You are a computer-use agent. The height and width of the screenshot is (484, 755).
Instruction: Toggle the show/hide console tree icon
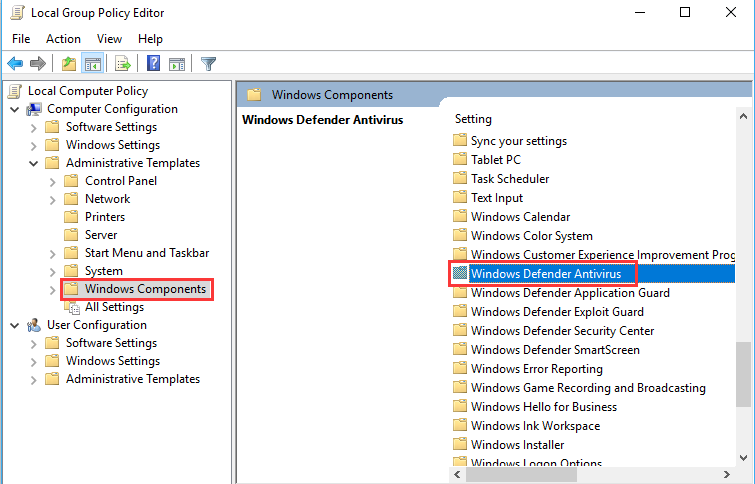click(92, 63)
